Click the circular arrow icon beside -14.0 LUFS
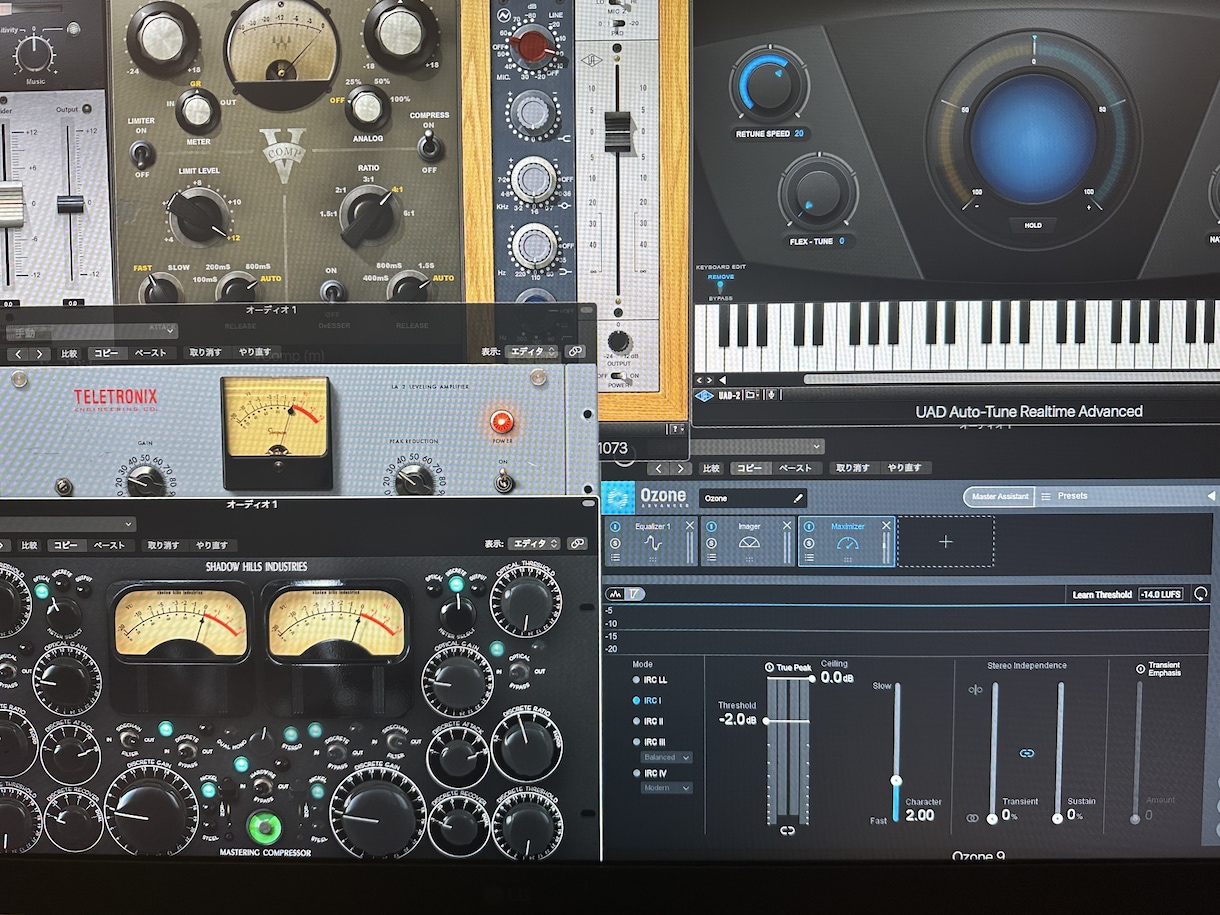This screenshot has width=1220, height=915. coord(1200,593)
